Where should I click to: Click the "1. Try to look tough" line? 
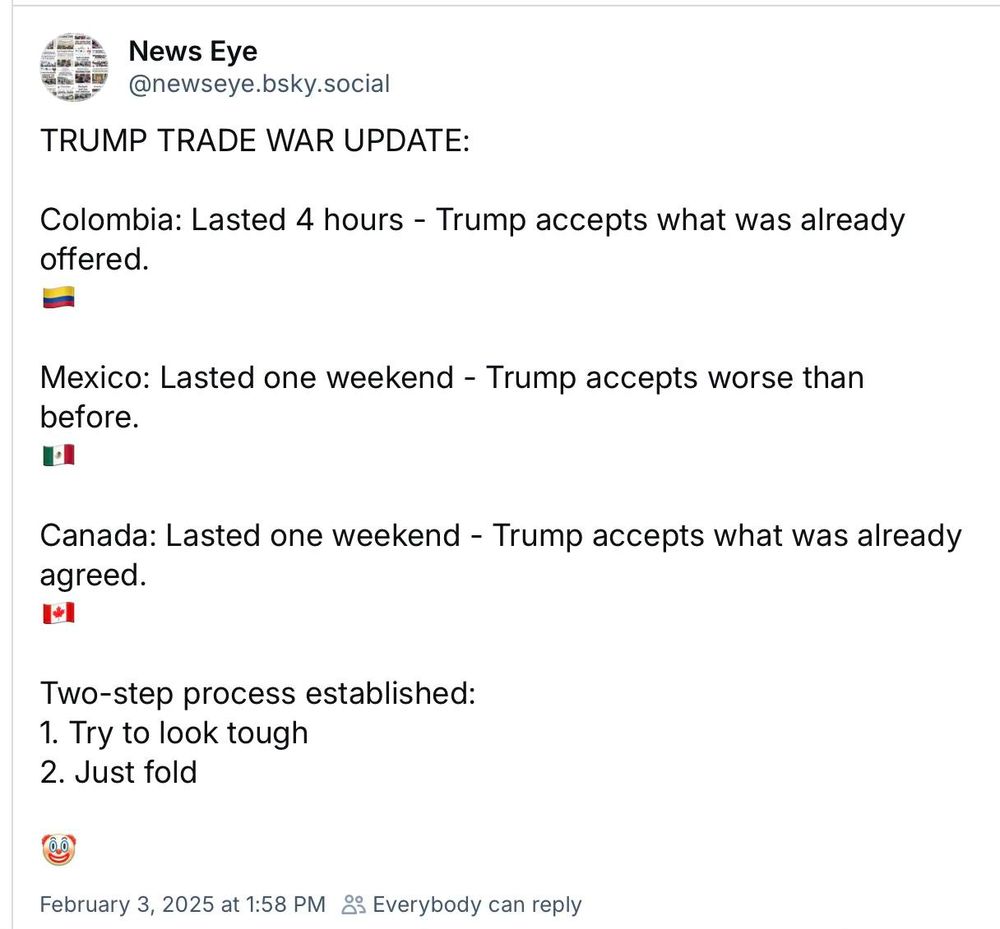point(174,733)
